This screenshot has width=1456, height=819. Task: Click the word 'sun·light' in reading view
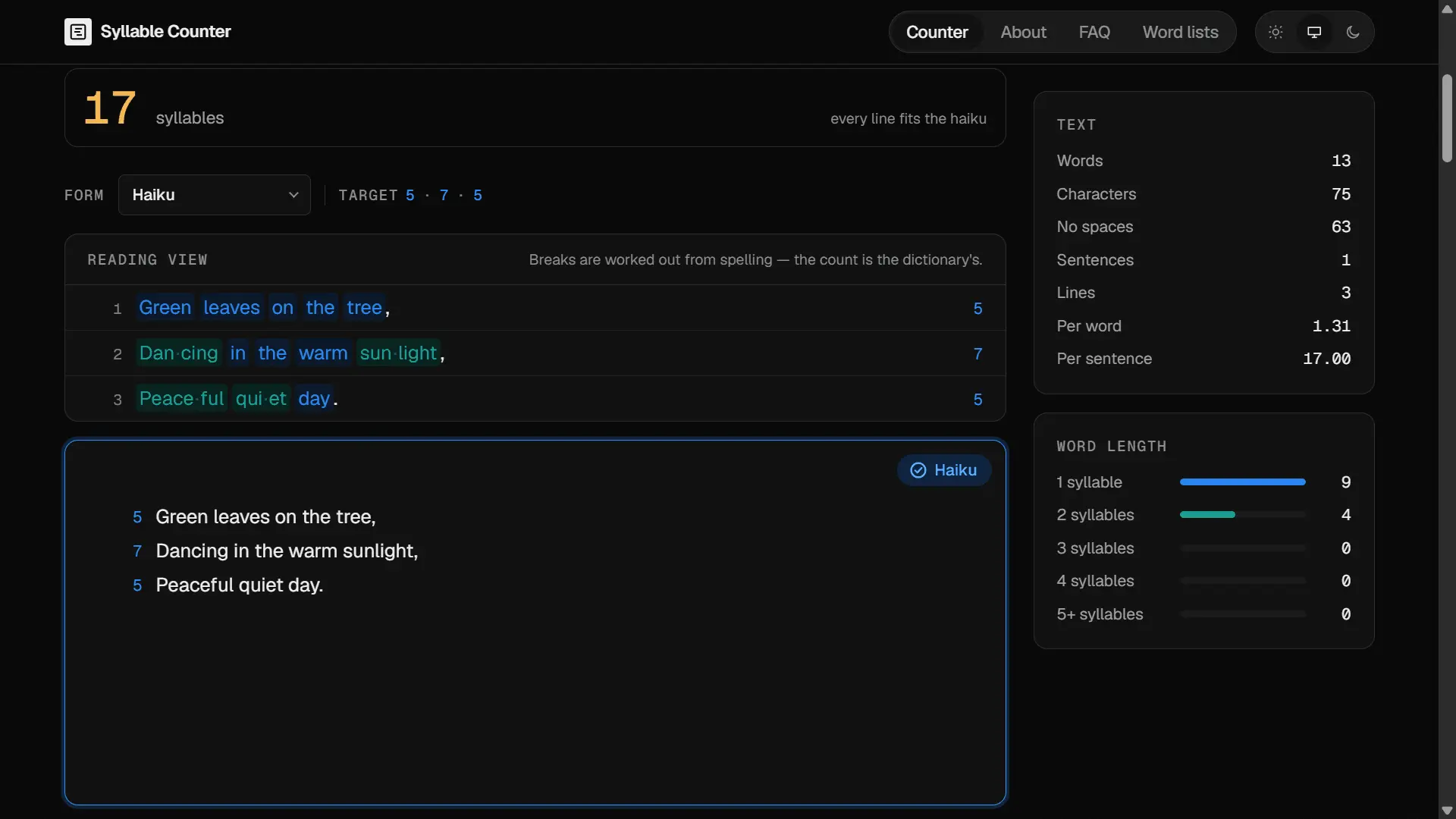398,353
